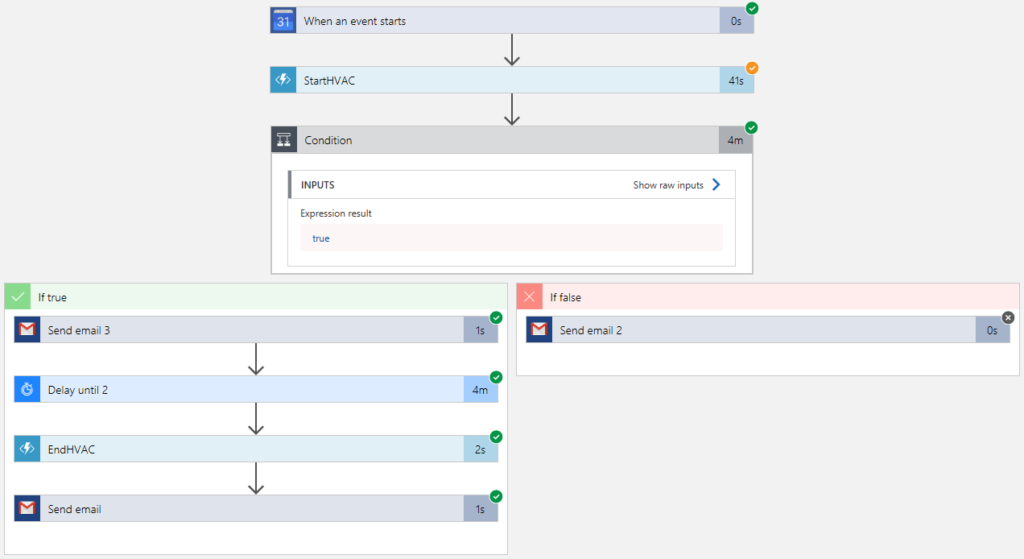Click the 2s duration on EndHVAC

480,449
